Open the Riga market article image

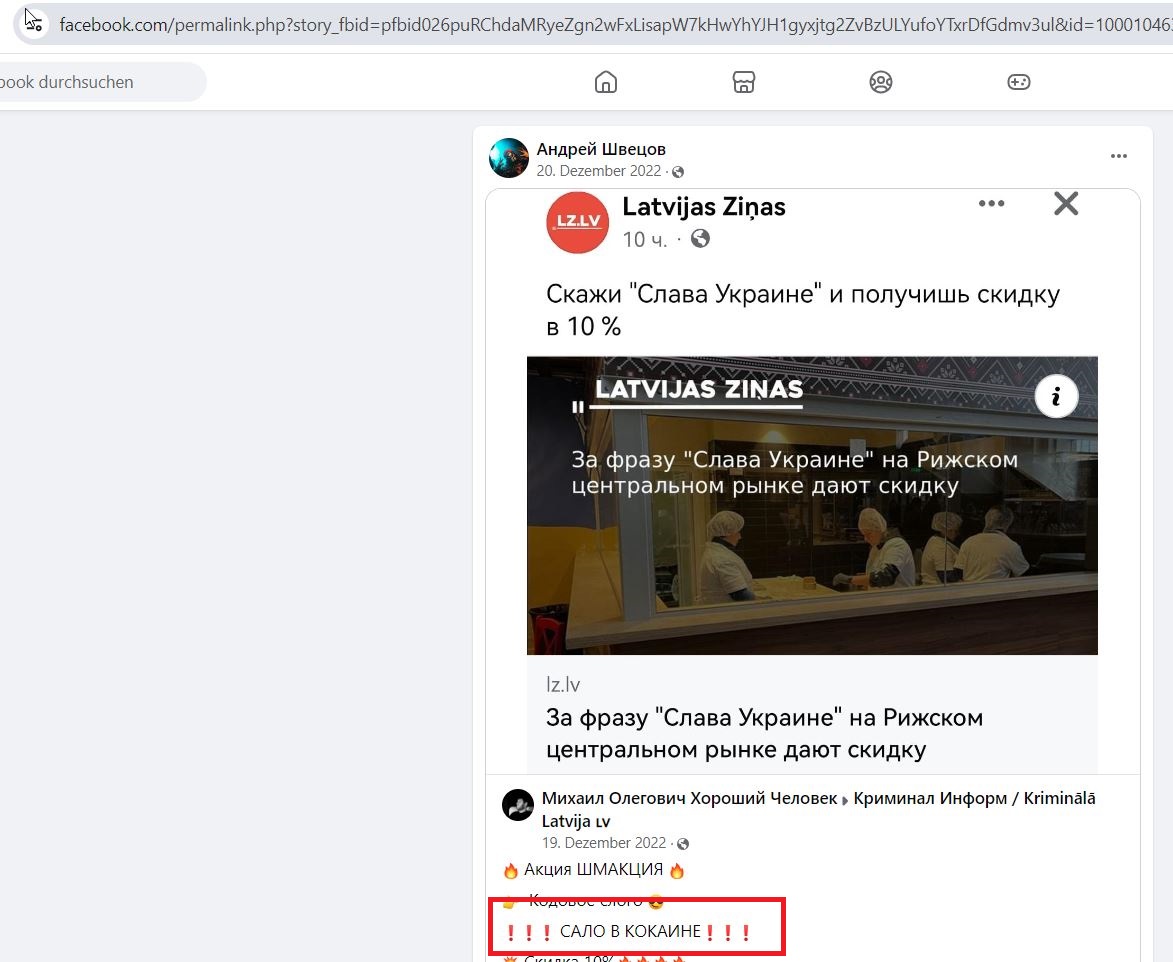pos(812,506)
